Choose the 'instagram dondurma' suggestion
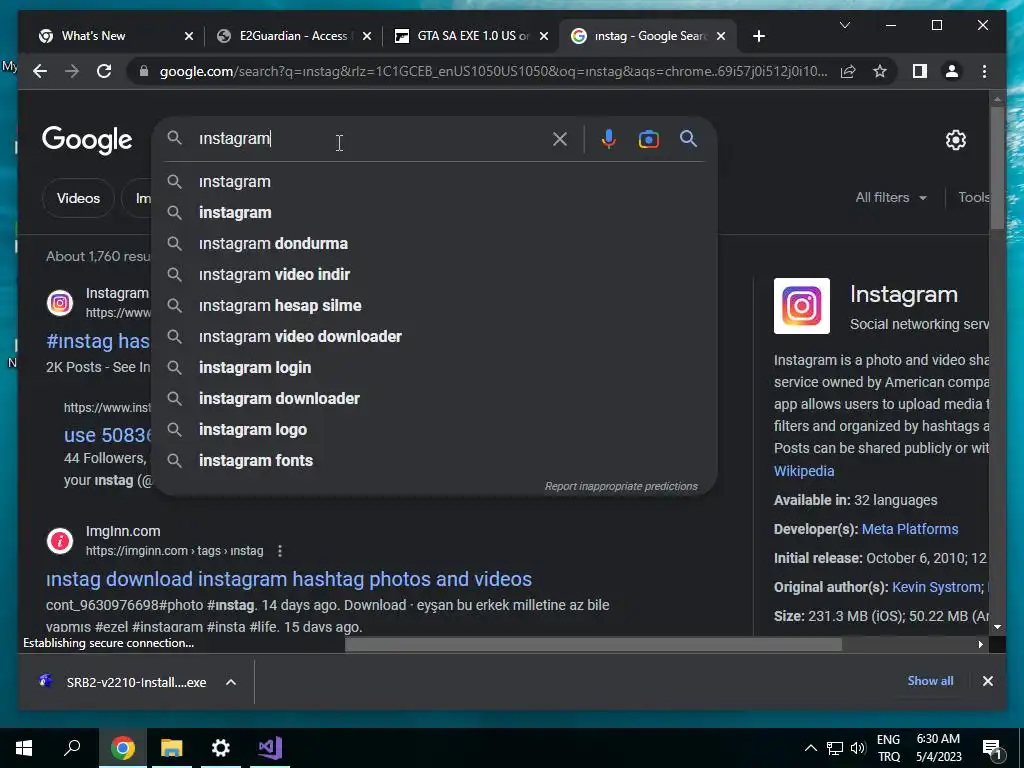Screen dimensions: 1024x768 [x=435, y=244]
